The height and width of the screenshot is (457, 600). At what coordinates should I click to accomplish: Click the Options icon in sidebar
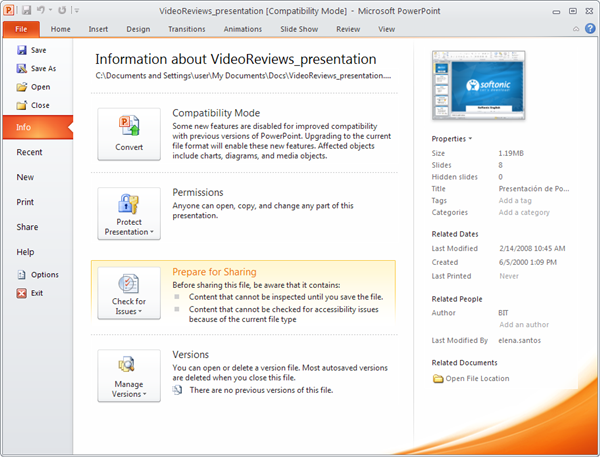pos(22,275)
